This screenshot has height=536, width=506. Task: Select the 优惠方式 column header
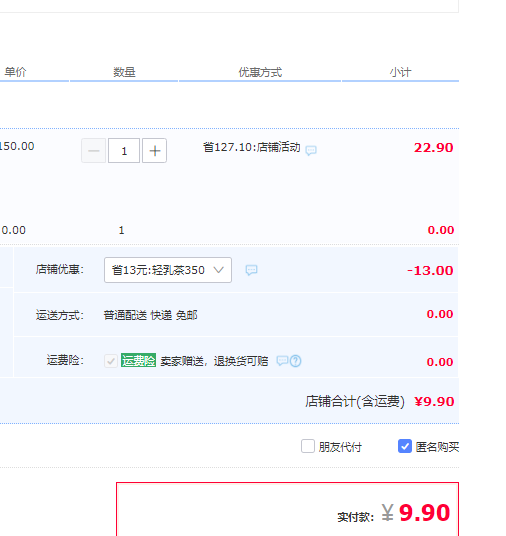(x=260, y=72)
